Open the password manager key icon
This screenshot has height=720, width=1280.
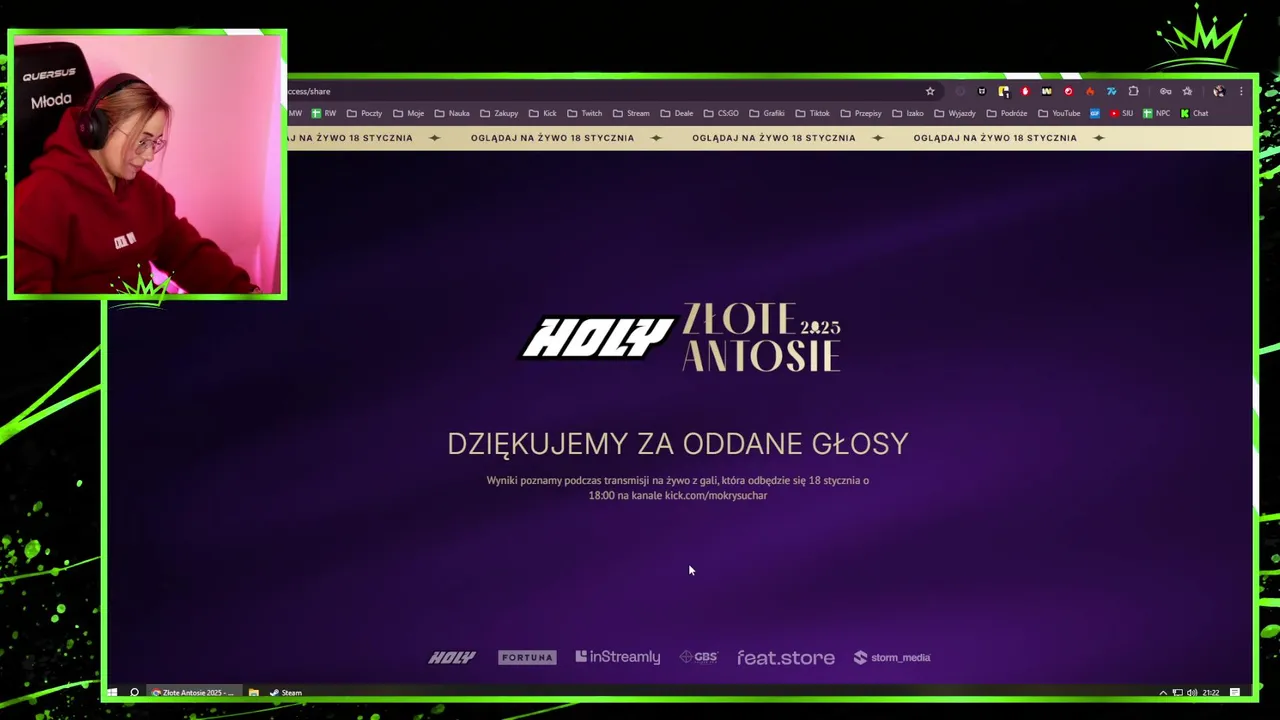(1165, 91)
